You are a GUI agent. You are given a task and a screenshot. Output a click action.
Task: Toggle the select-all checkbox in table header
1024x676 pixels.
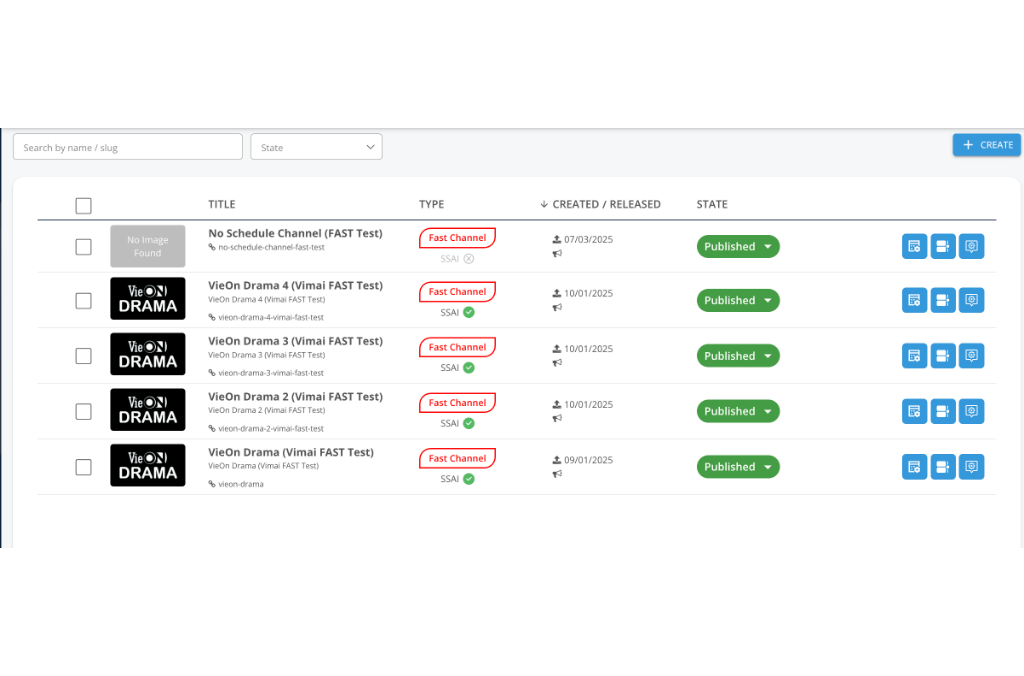tap(84, 206)
